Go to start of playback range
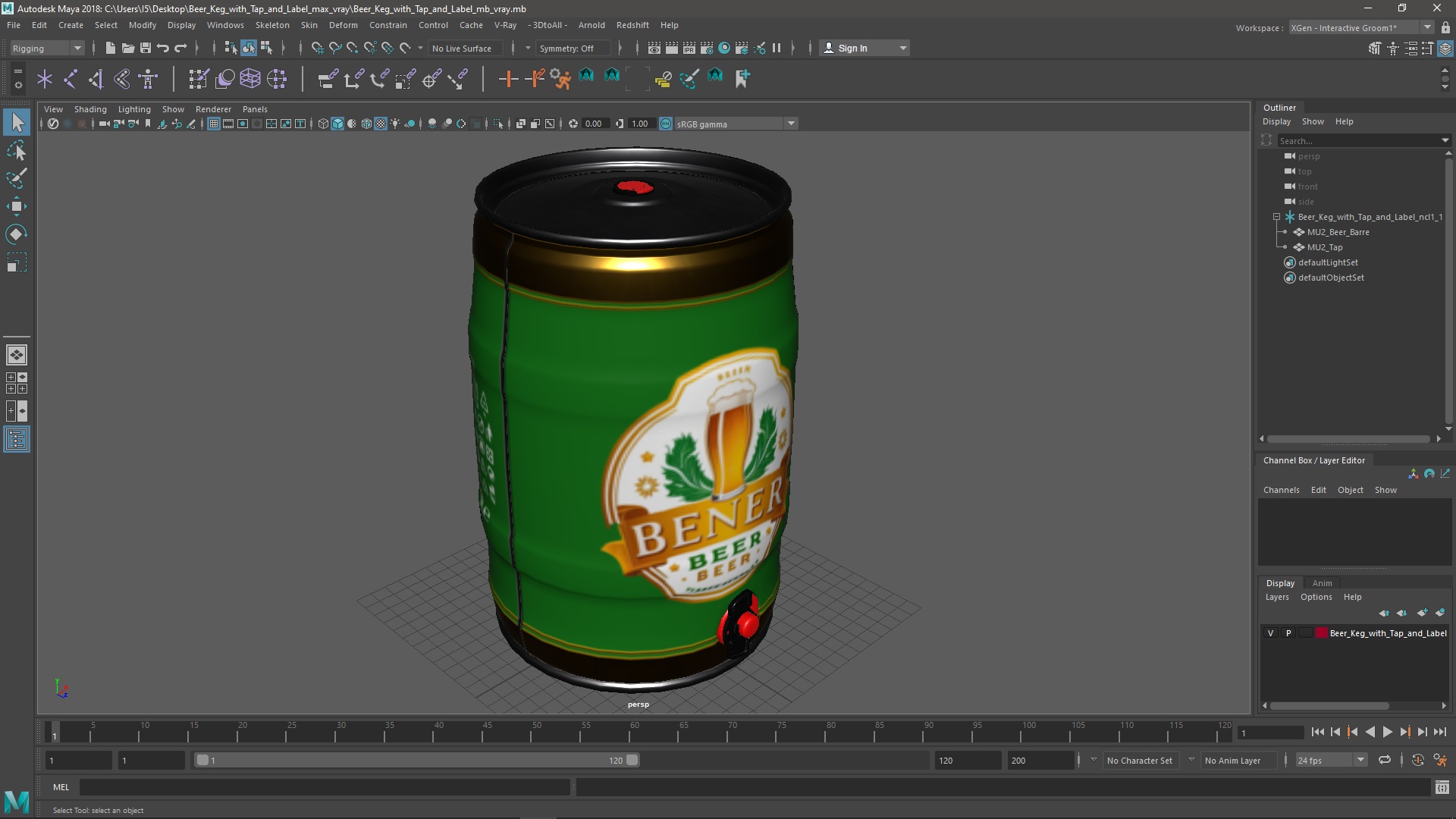The height and width of the screenshot is (819, 1456). (1317, 732)
